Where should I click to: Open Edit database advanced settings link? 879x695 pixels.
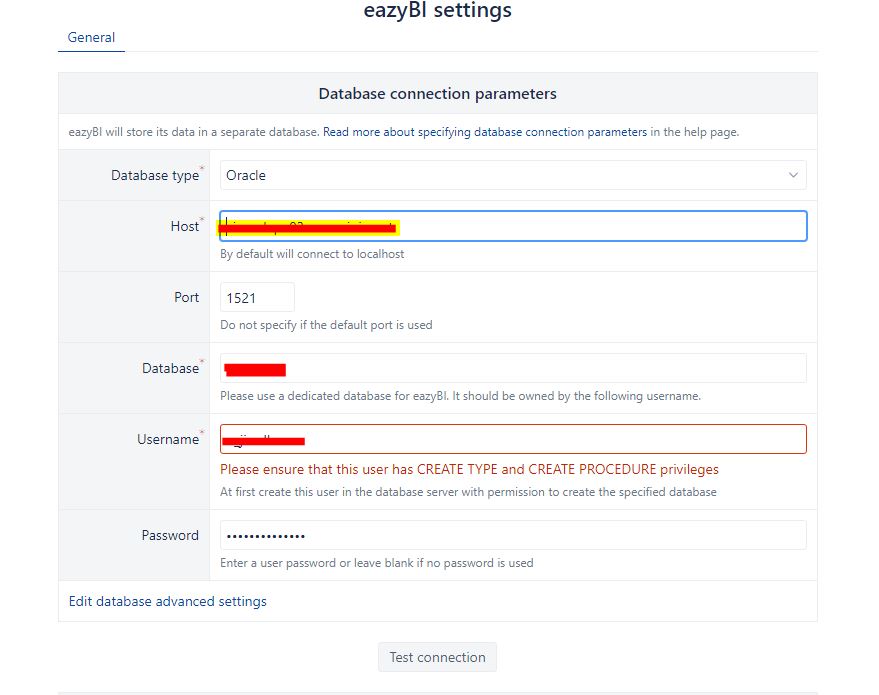click(x=168, y=601)
